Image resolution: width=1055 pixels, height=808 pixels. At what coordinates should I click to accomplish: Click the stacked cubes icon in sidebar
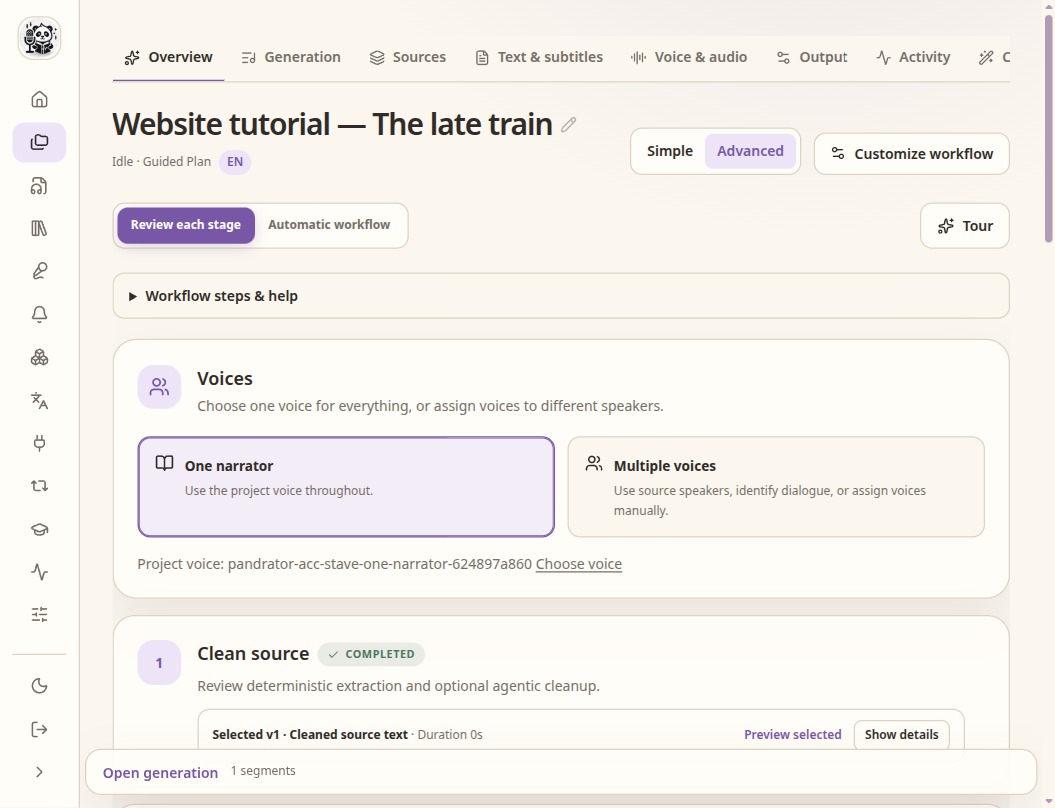39,357
